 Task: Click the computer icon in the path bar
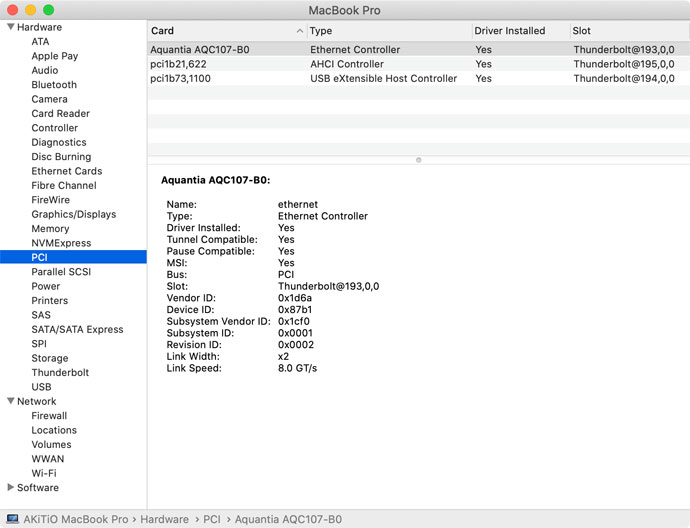12,520
